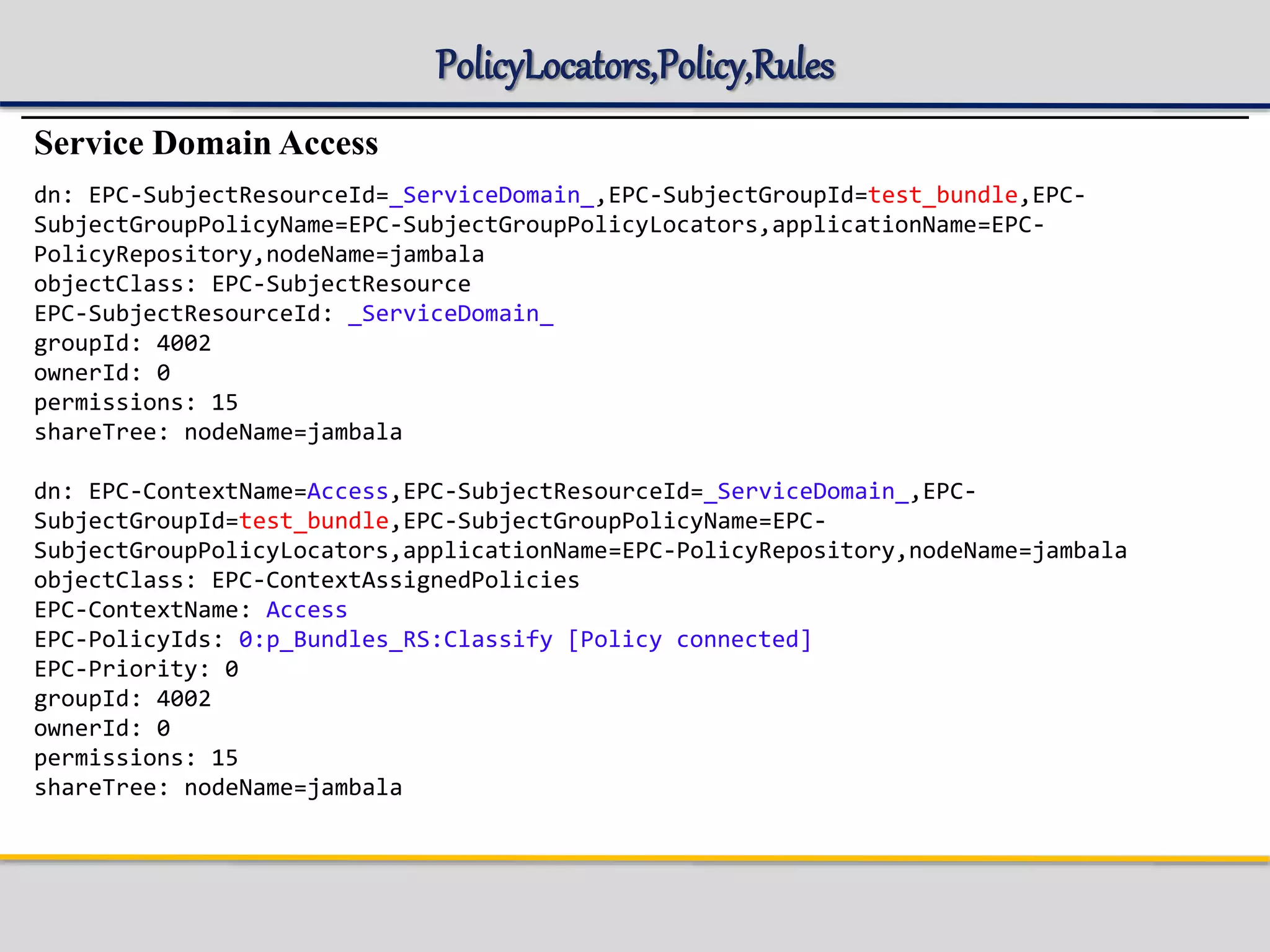The image size is (1270, 952).
Task: Click the line 'objectClass: EPC-SubjectResource'
Action: [252, 284]
